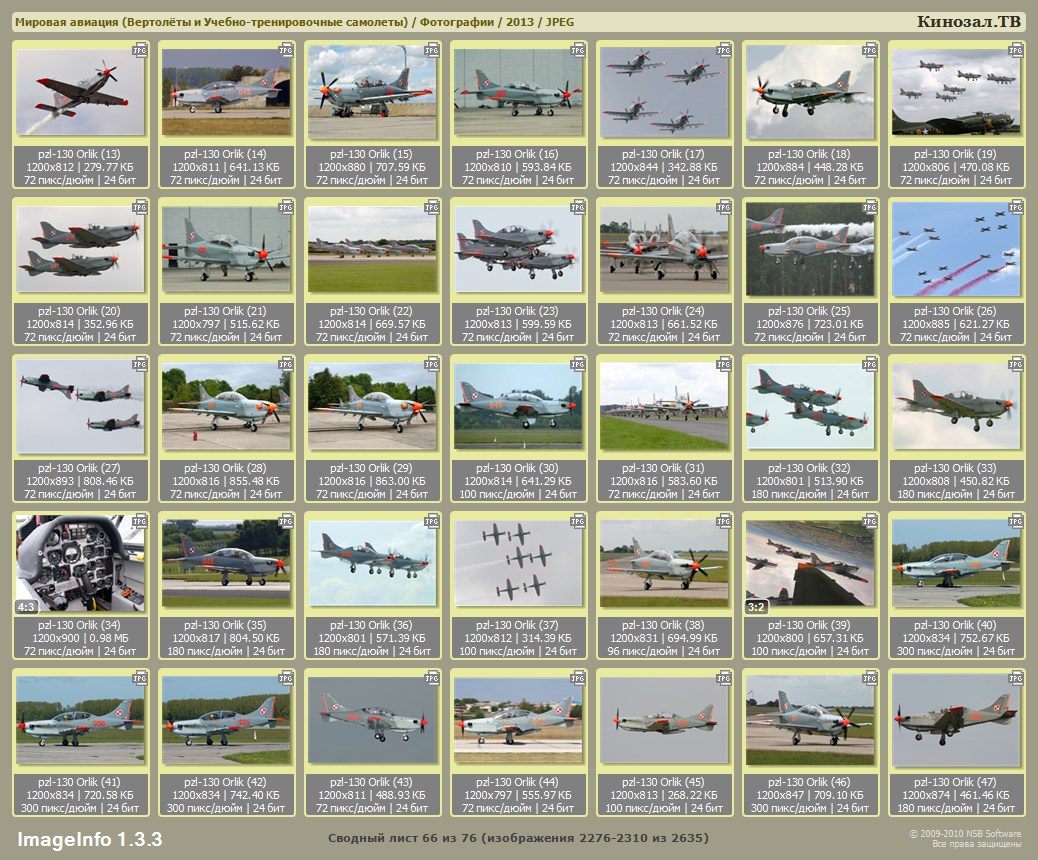1038x860 pixels.
Task: Select the pzl-130 Orlik (45) caption label
Action: pyautogui.click(x=664, y=782)
